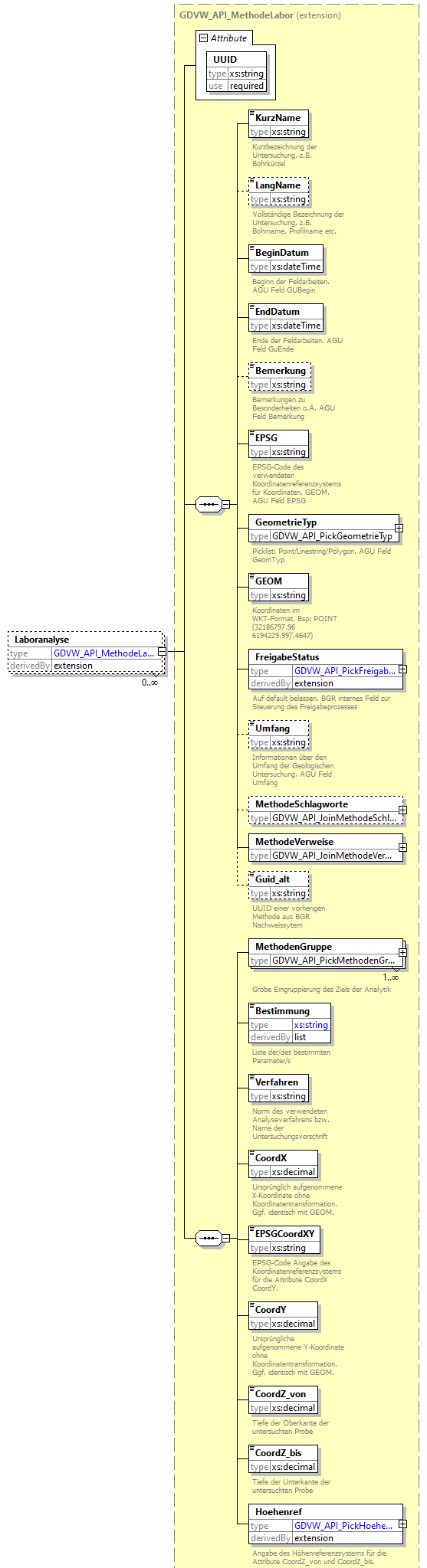Select the CoordY element
427x1568 pixels.
[x=283, y=1316]
